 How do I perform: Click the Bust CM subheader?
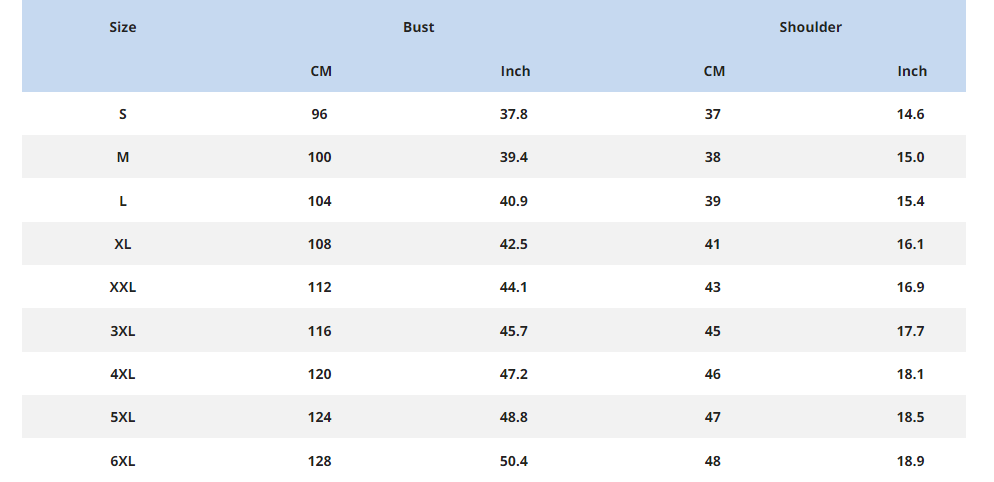click(x=321, y=71)
